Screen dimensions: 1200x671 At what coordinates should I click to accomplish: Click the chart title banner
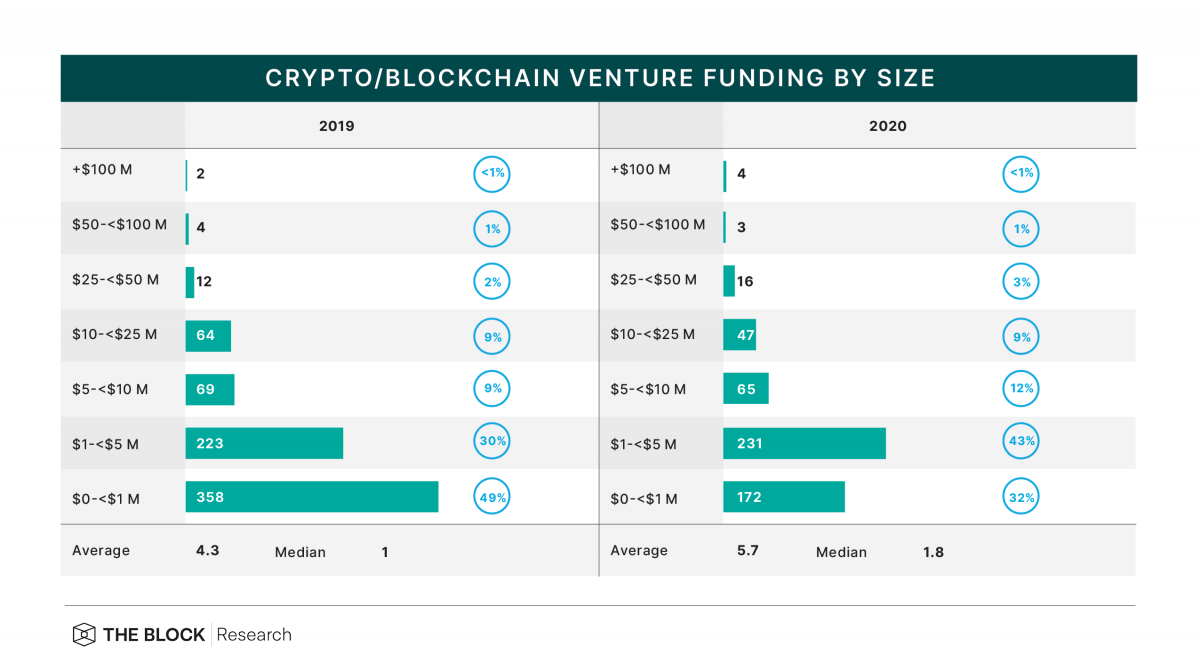pyautogui.click(x=598, y=78)
